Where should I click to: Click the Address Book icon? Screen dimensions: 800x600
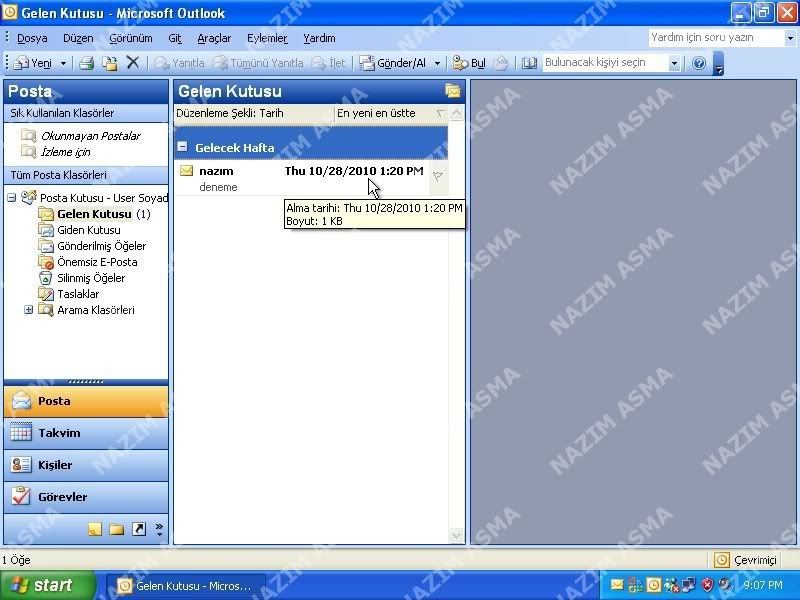(529, 63)
